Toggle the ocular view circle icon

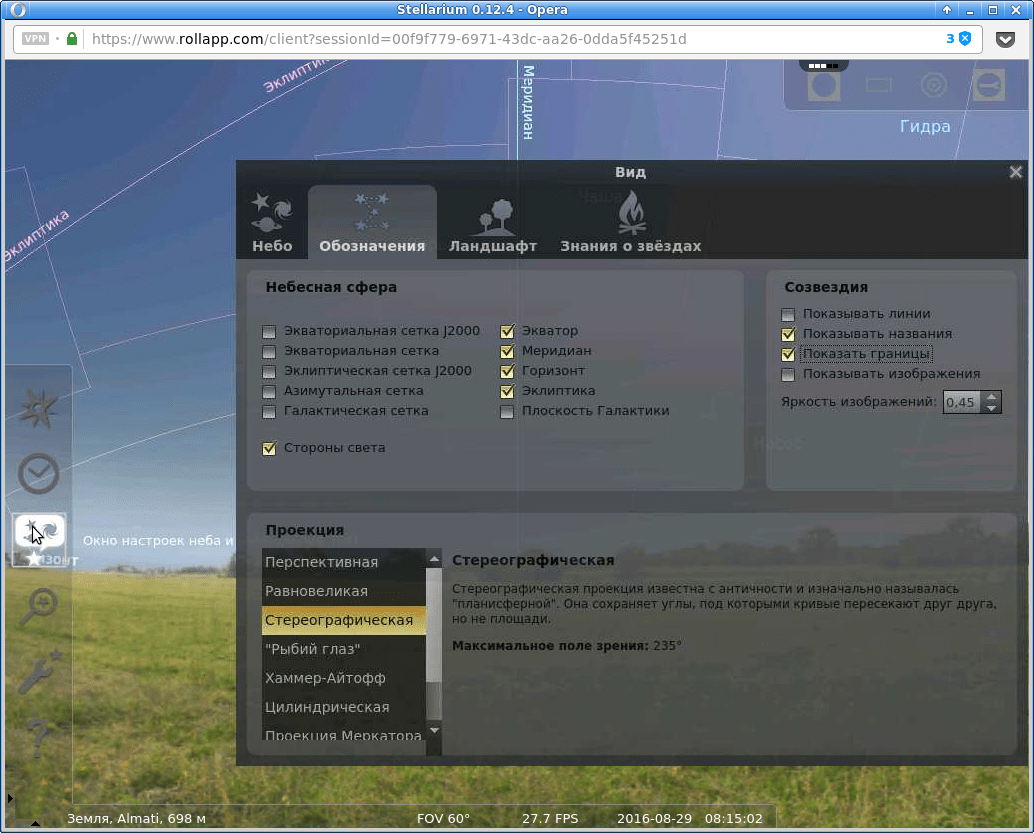click(824, 86)
